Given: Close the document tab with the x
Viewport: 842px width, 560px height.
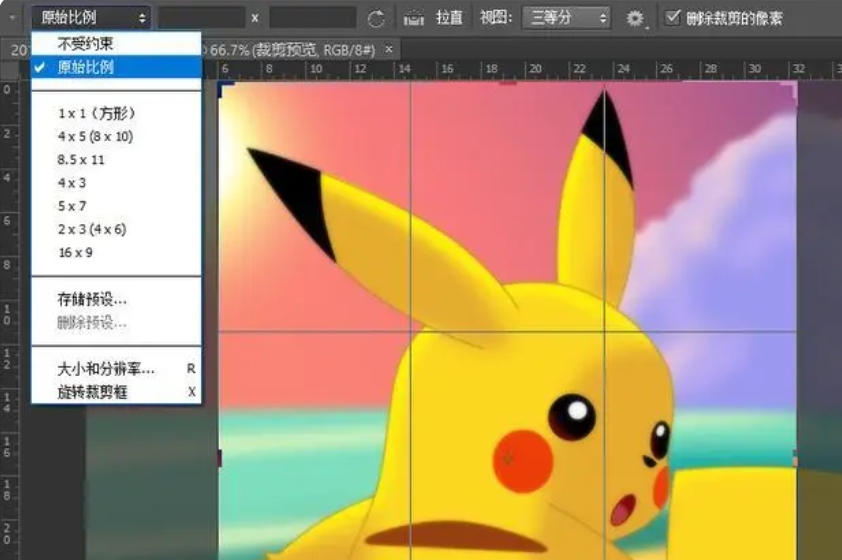Looking at the screenshot, I should pos(389,49).
